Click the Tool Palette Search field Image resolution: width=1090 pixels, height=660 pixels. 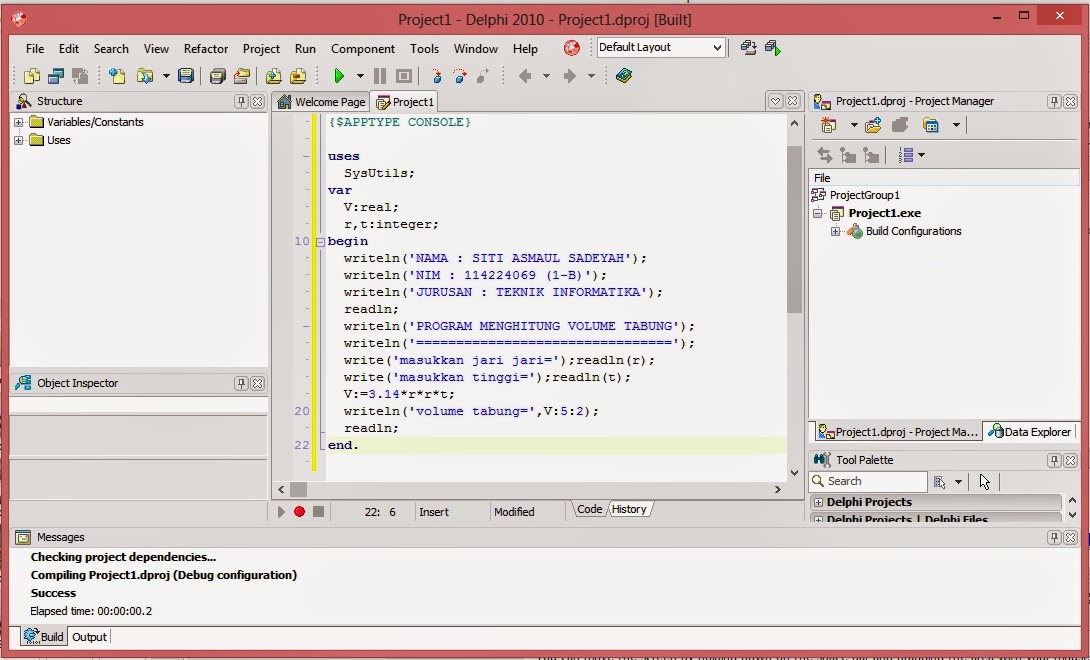click(869, 481)
